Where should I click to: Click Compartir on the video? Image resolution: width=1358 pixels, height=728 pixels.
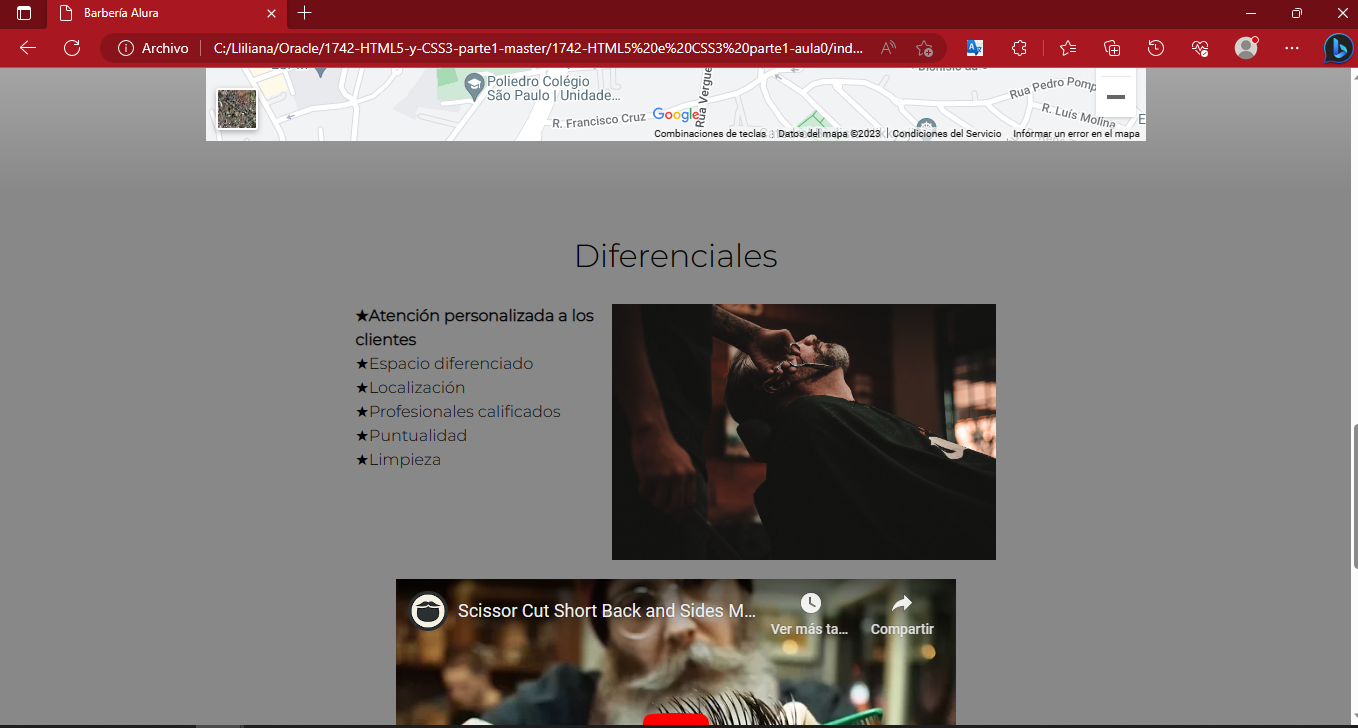(x=902, y=614)
